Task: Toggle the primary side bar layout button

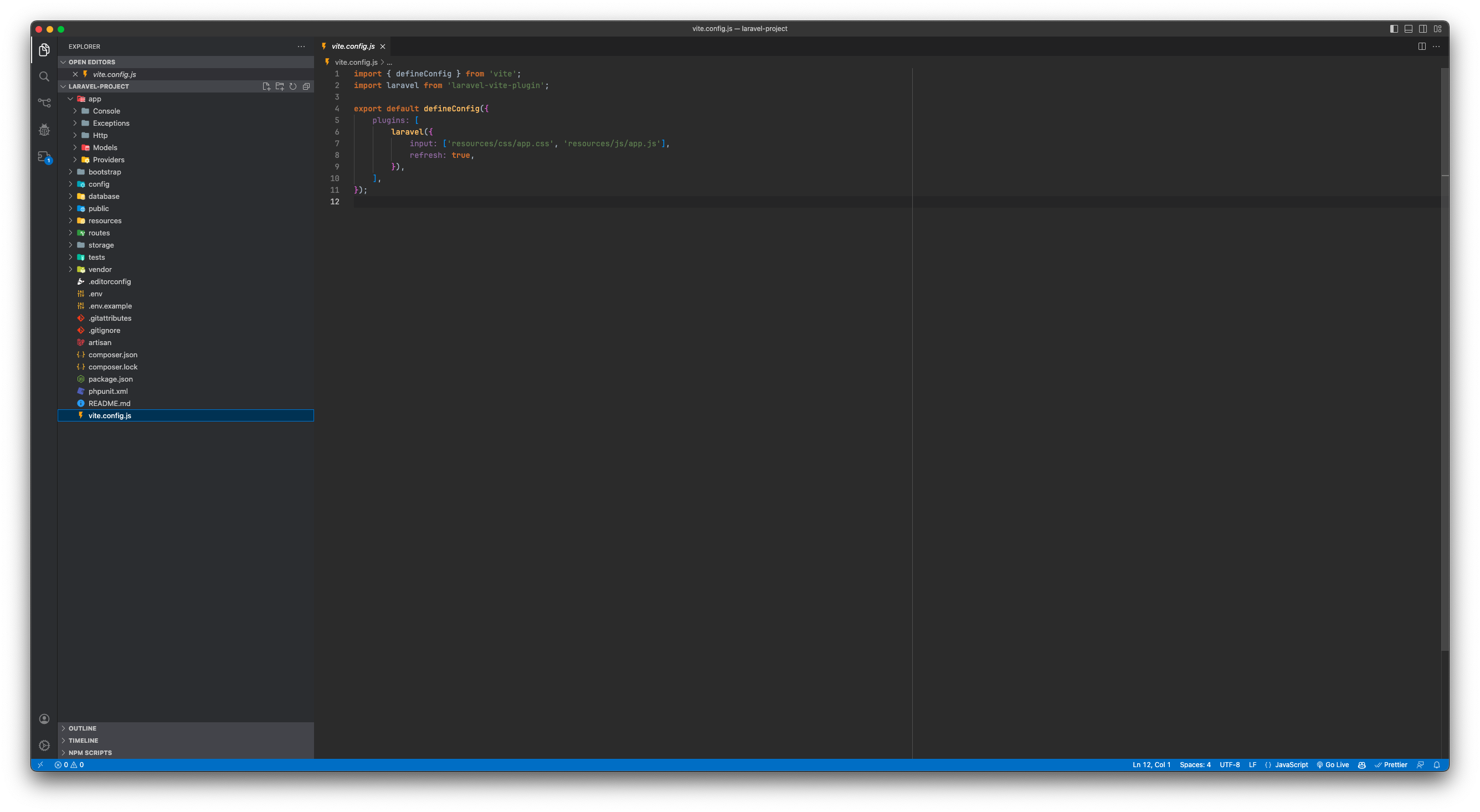Action: pos(1394,29)
